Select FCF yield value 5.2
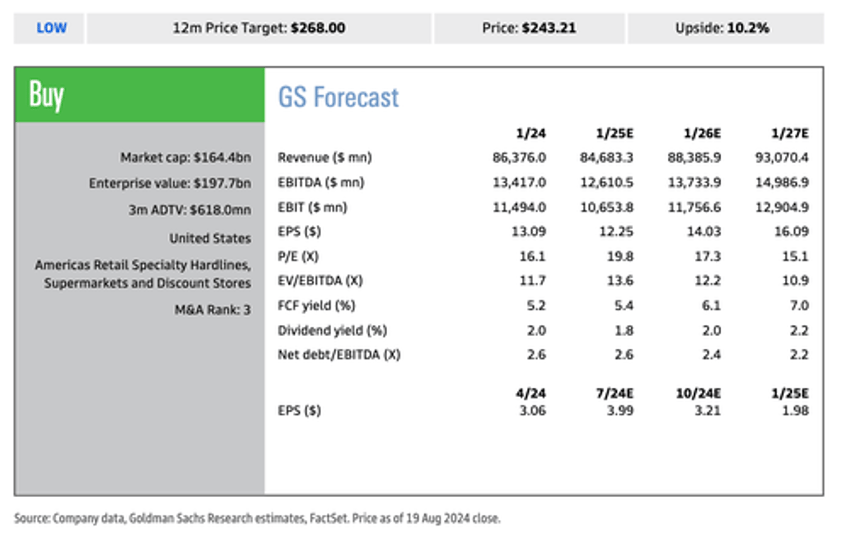 coord(536,305)
